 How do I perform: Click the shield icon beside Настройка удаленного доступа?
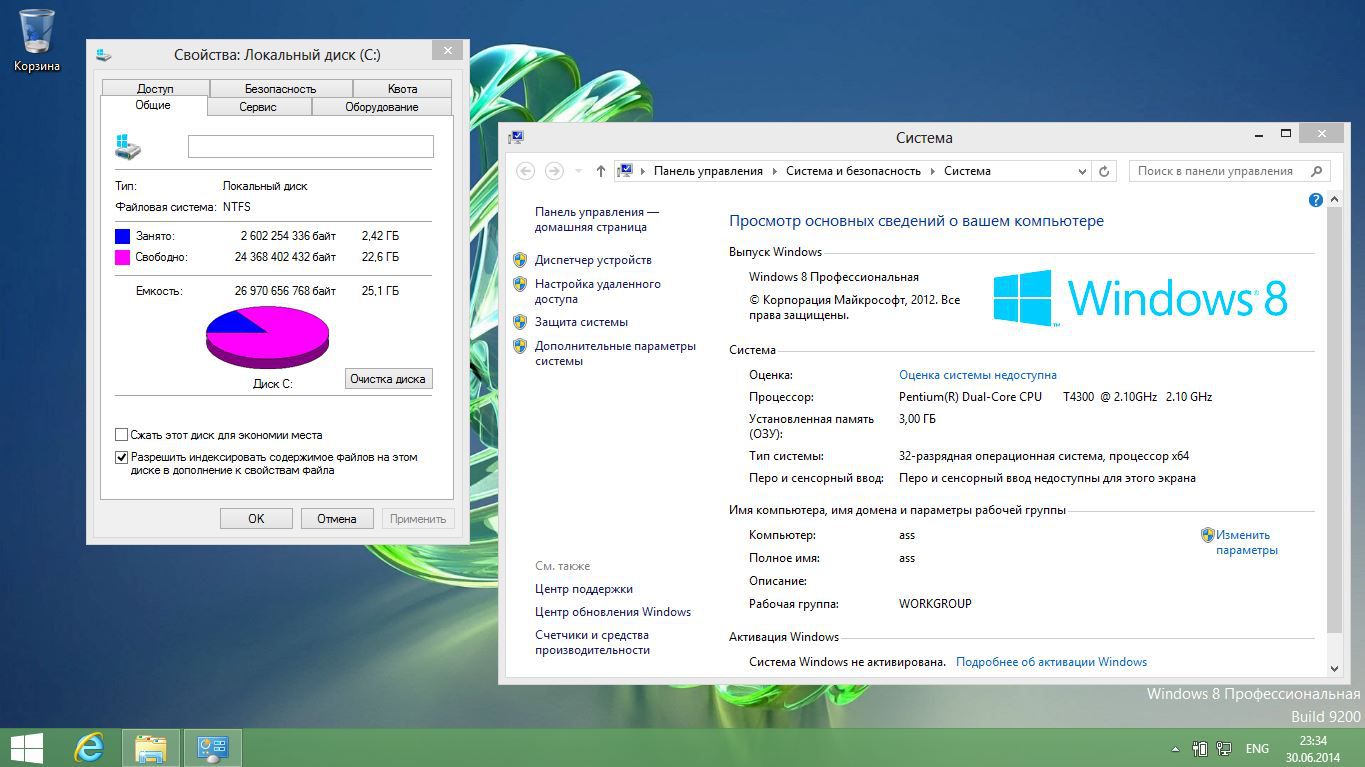(520, 284)
